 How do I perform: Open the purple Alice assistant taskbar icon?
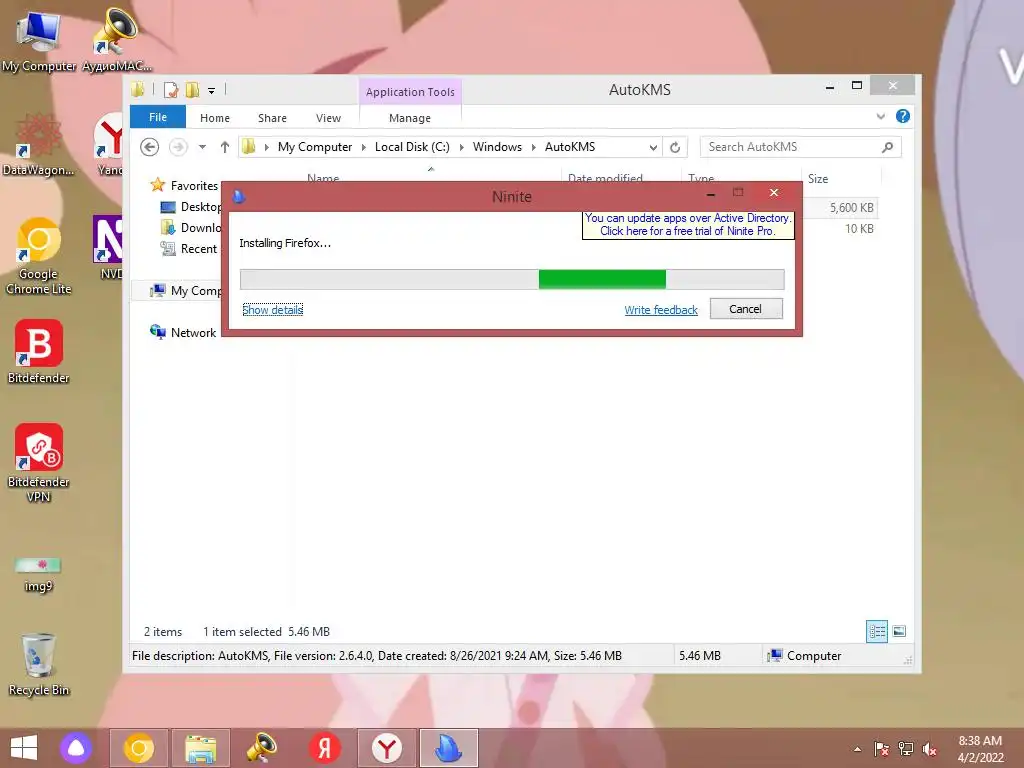(76, 748)
